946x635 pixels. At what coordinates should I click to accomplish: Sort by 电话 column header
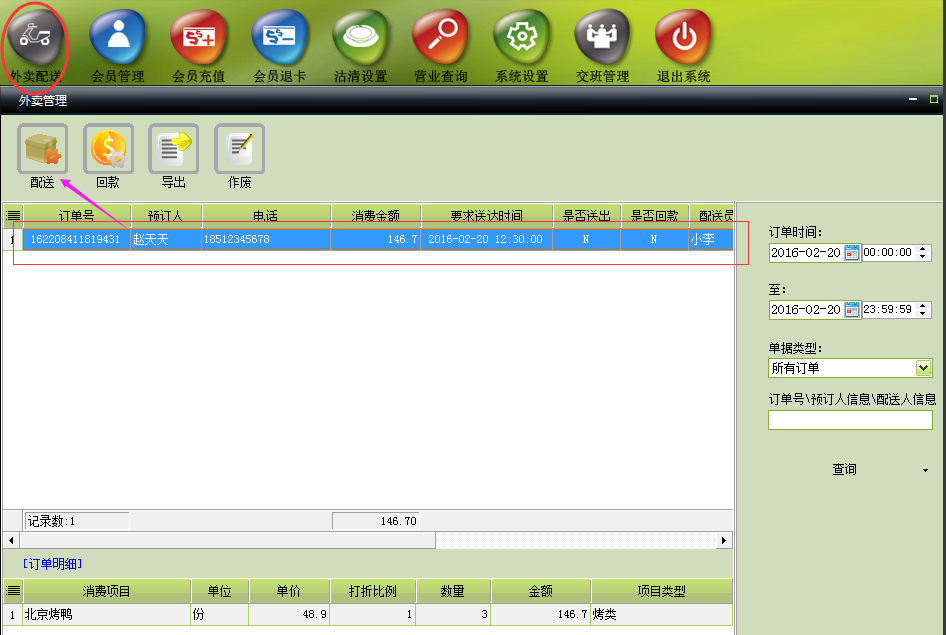(266, 215)
